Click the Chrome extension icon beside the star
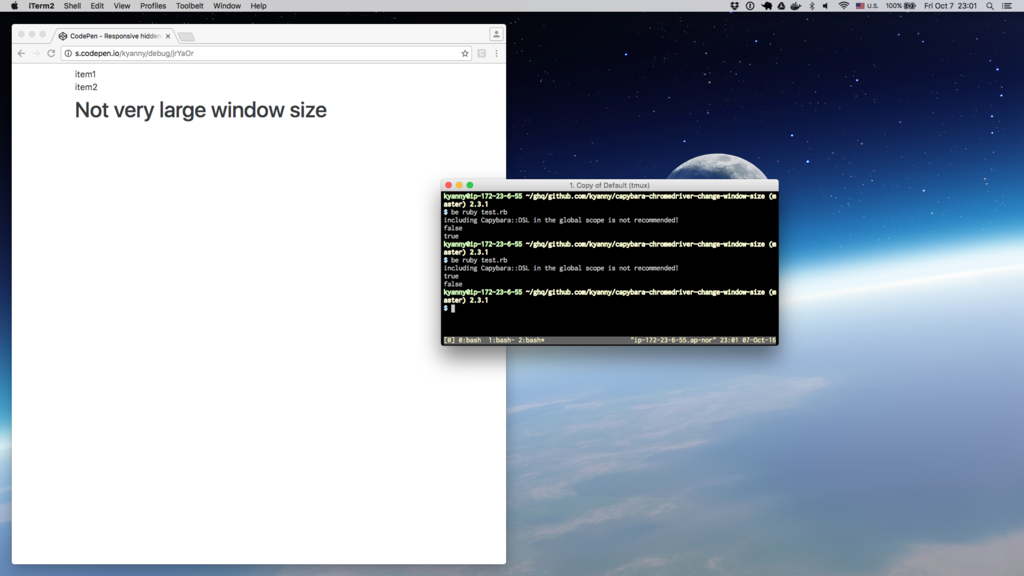This screenshot has height=576, width=1024. pyautogui.click(x=482, y=54)
